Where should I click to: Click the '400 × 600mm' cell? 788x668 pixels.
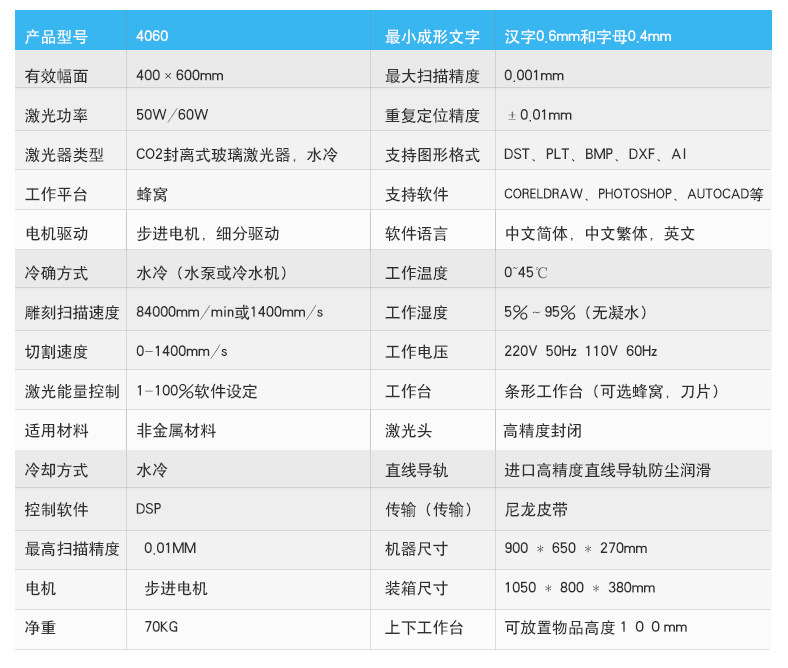click(179, 75)
